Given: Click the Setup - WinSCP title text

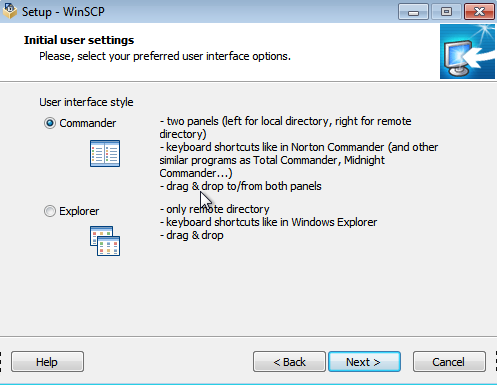Looking at the screenshot, I should pyautogui.click(x=63, y=12).
